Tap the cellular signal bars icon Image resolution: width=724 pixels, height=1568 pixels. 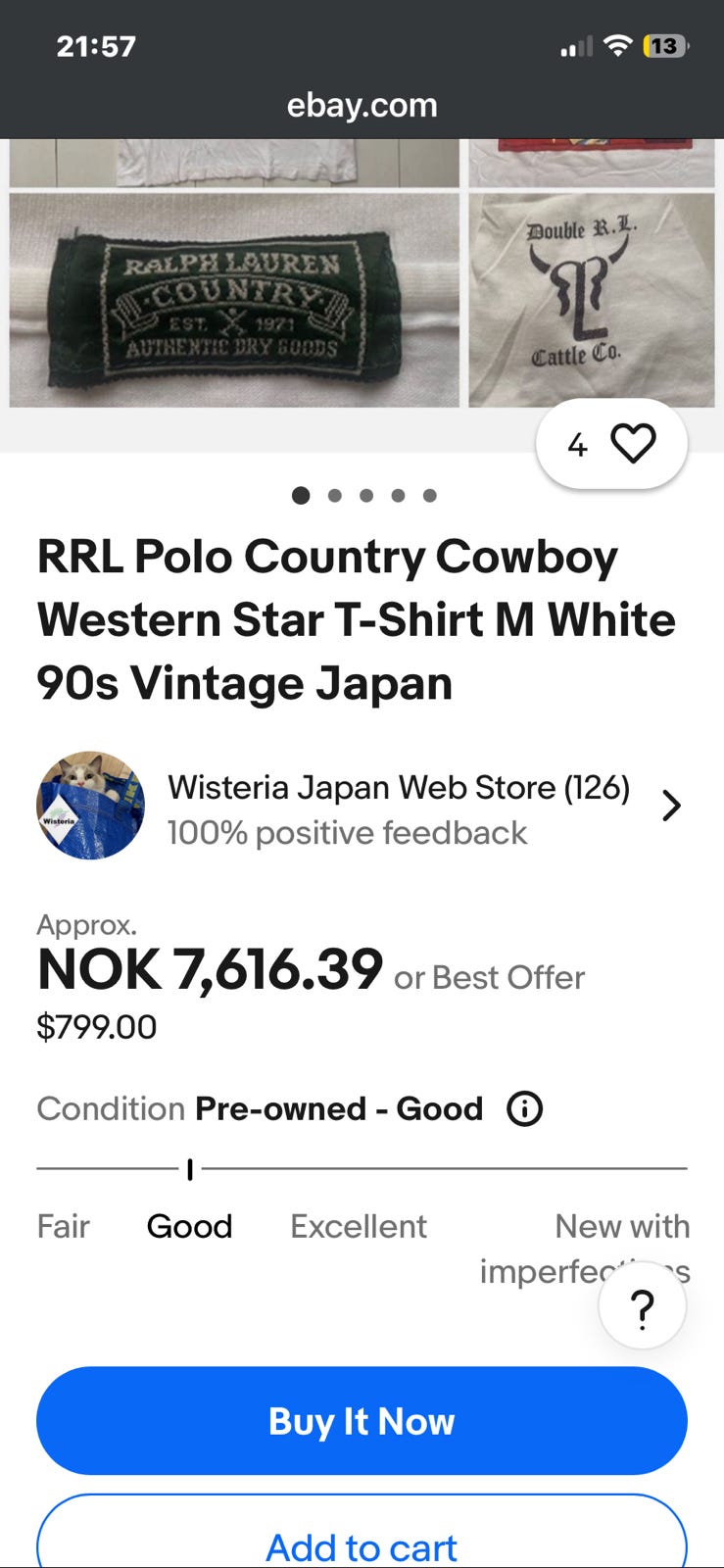click(x=576, y=46)
